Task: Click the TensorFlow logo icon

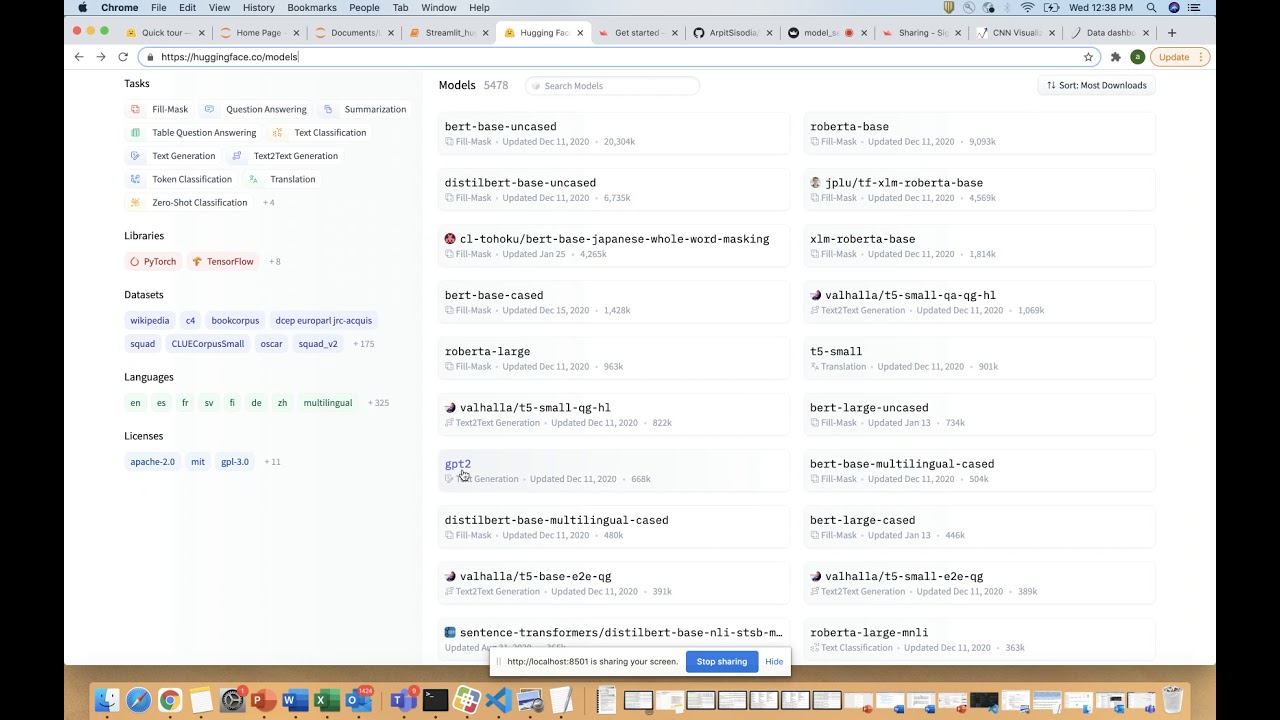Action: 197,262
